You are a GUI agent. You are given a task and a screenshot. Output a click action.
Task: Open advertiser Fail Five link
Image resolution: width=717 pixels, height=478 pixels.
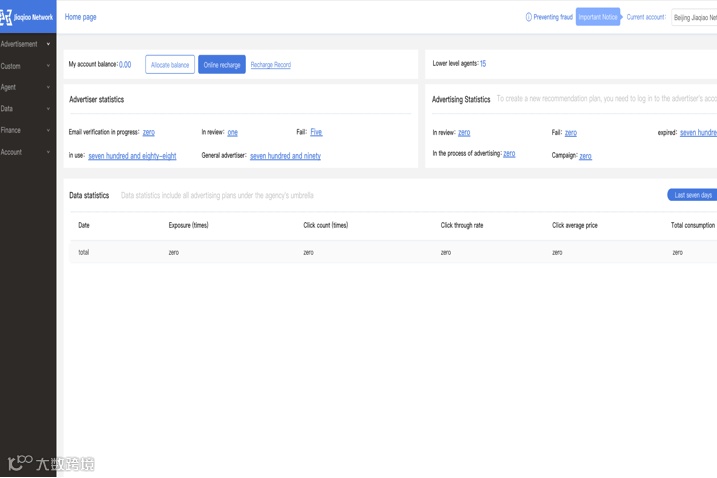click(316, 132)
